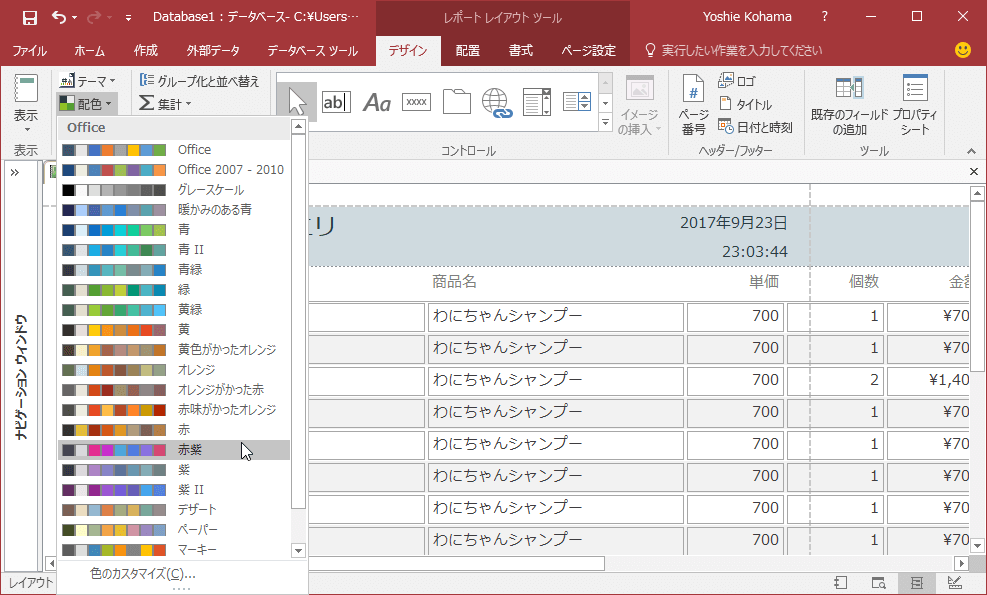
Task: Click the quantity cell showing 2
Action: coord(835,380)
